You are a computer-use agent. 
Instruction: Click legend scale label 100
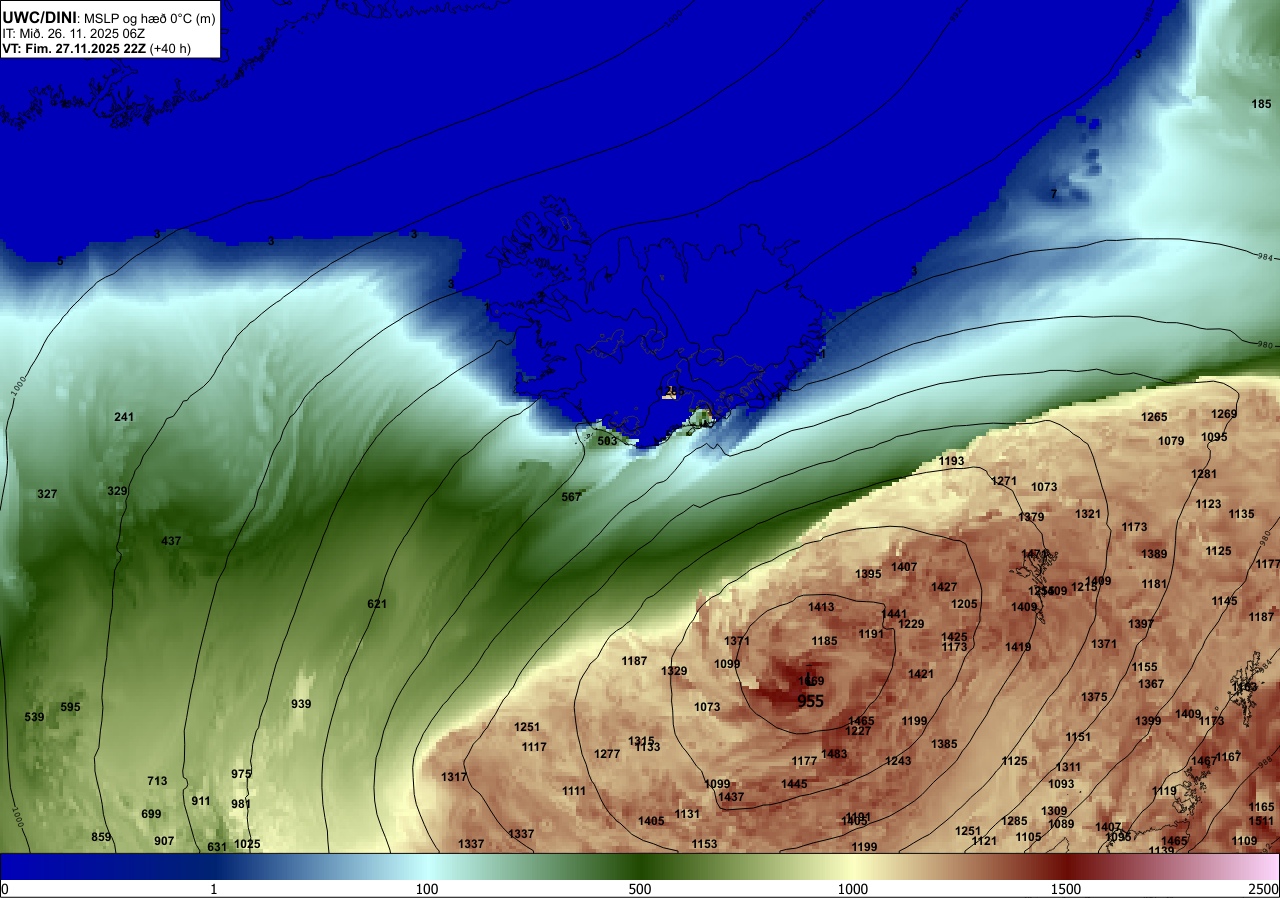[x=427, y=889]
